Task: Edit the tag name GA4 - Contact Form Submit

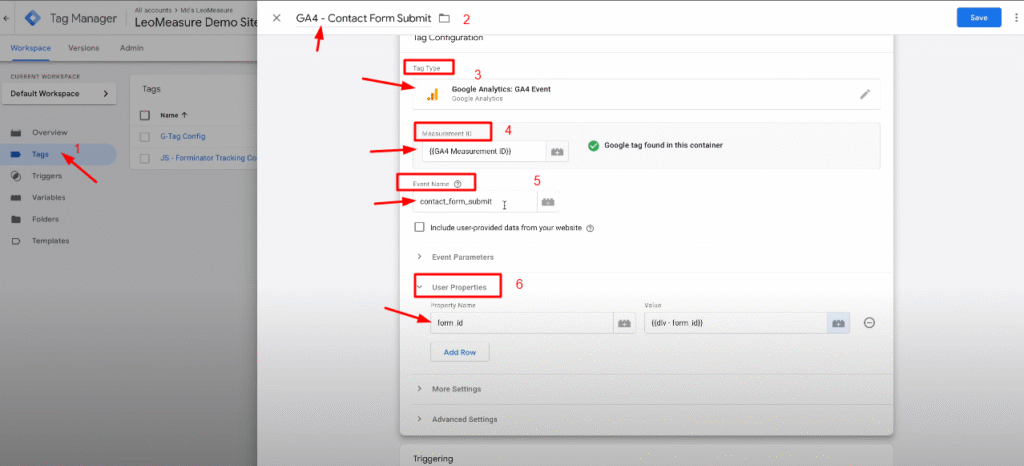Action: [364, 18]
